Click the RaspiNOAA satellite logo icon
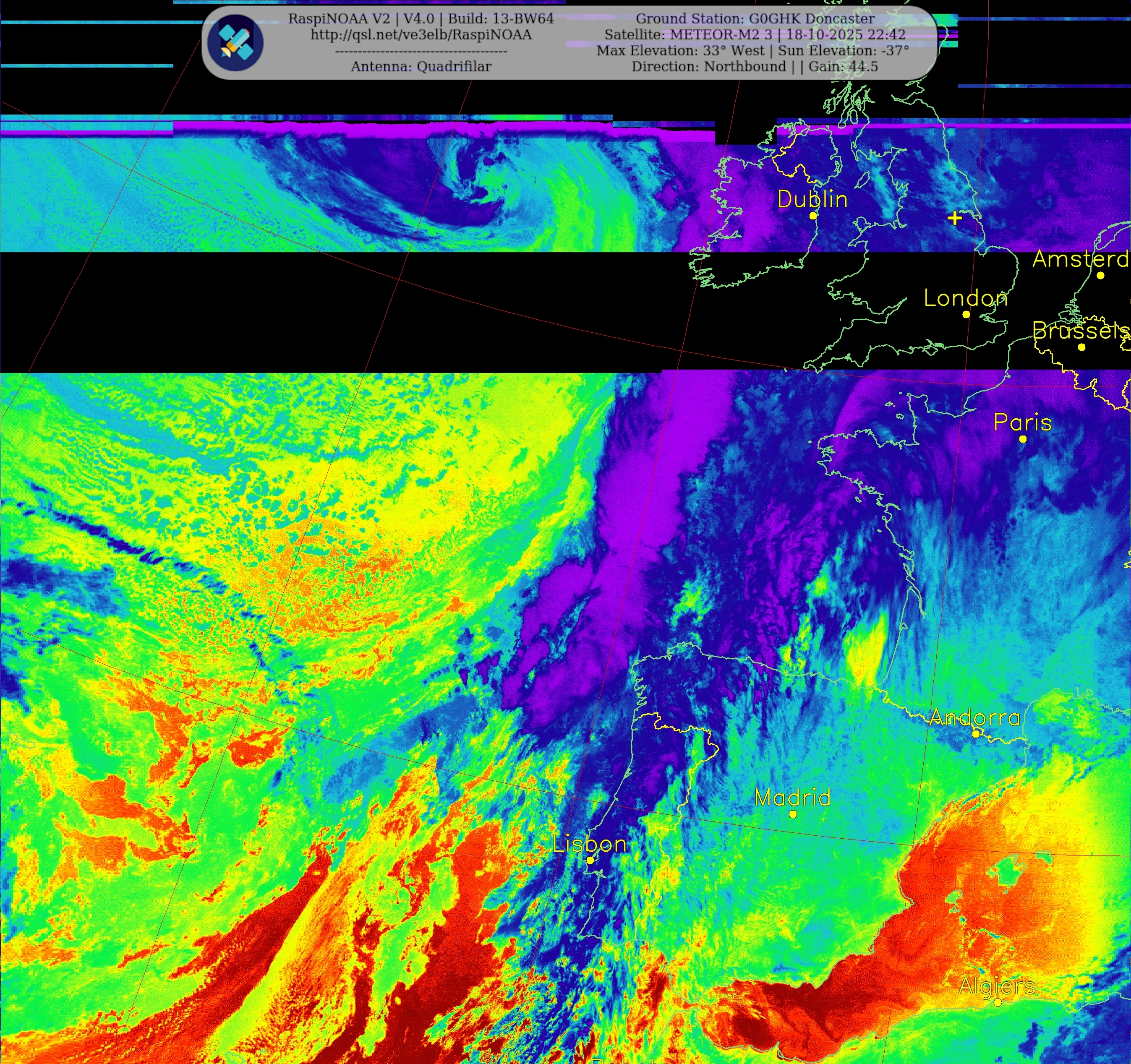 click(235, 43)
